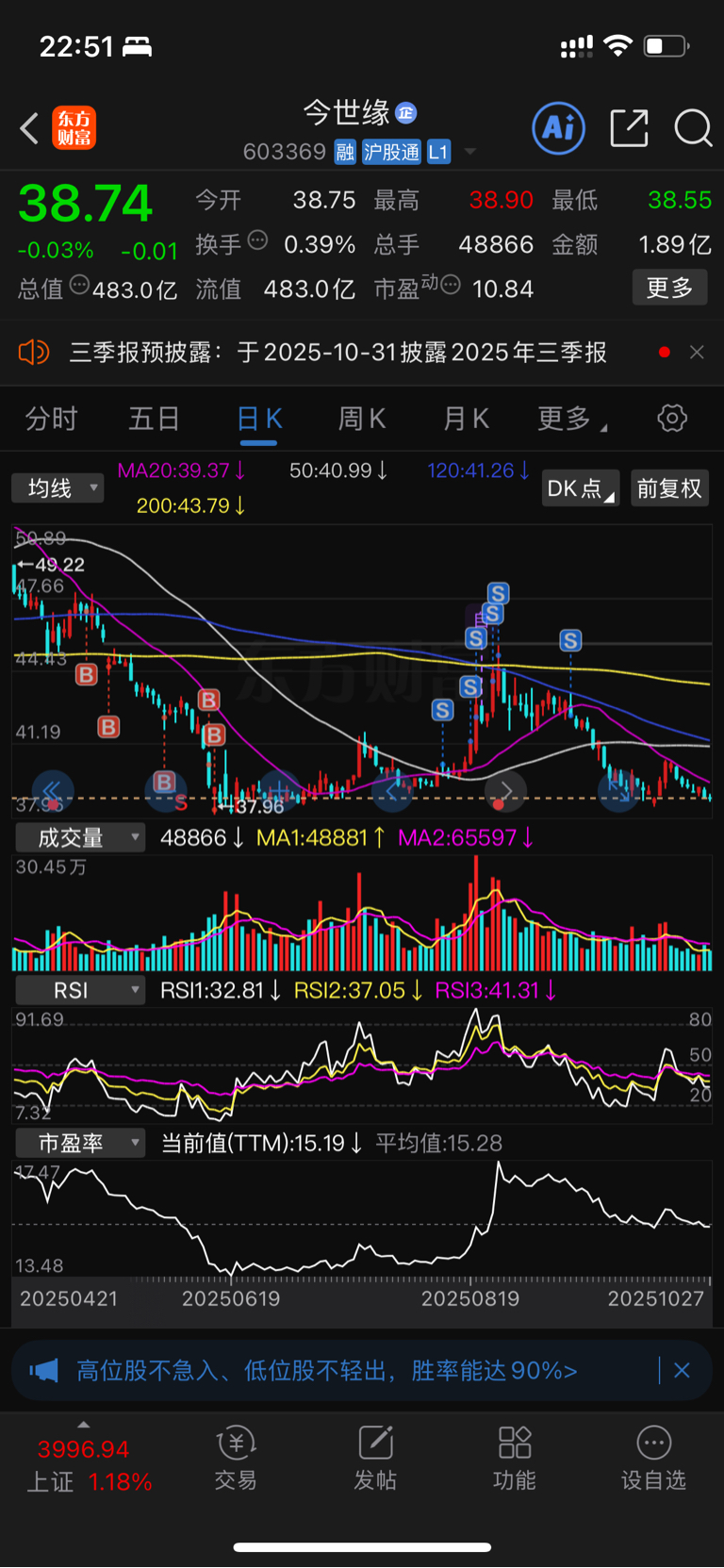Image resolution: width=724 pixels, height=1568 pixels.
Task: Tap the 最高 38.90 value
Action: tap(502, 200)
